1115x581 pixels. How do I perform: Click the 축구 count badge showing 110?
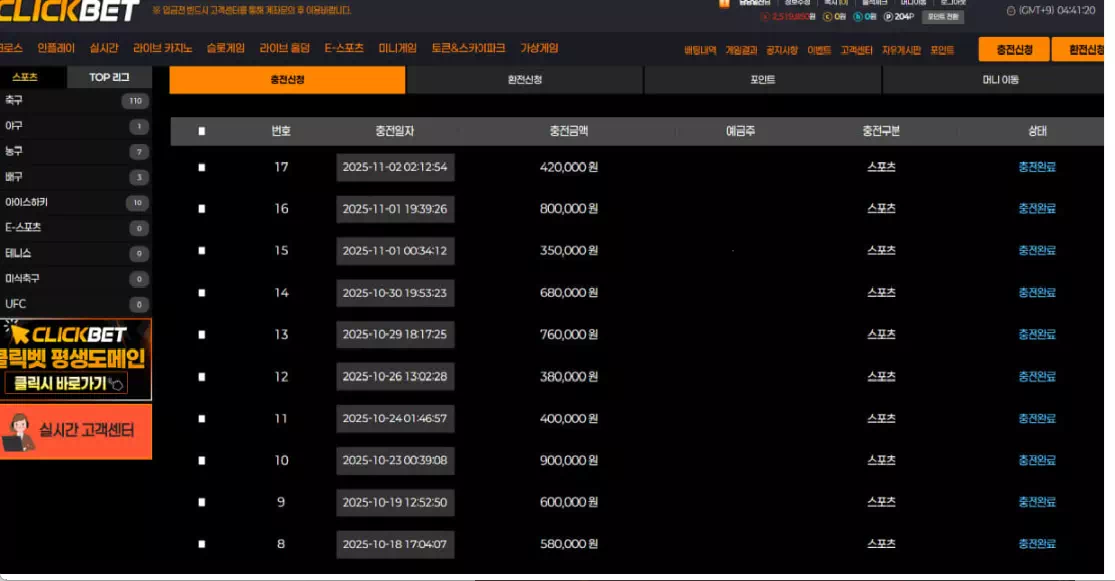click(134, 101)
